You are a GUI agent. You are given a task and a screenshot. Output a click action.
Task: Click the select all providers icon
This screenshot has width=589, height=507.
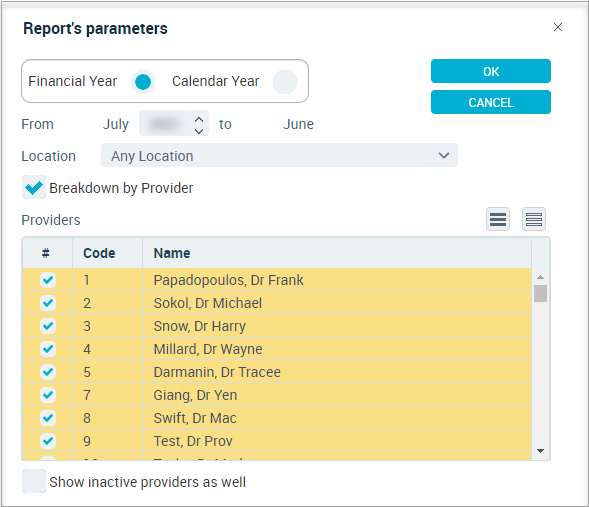498,219
